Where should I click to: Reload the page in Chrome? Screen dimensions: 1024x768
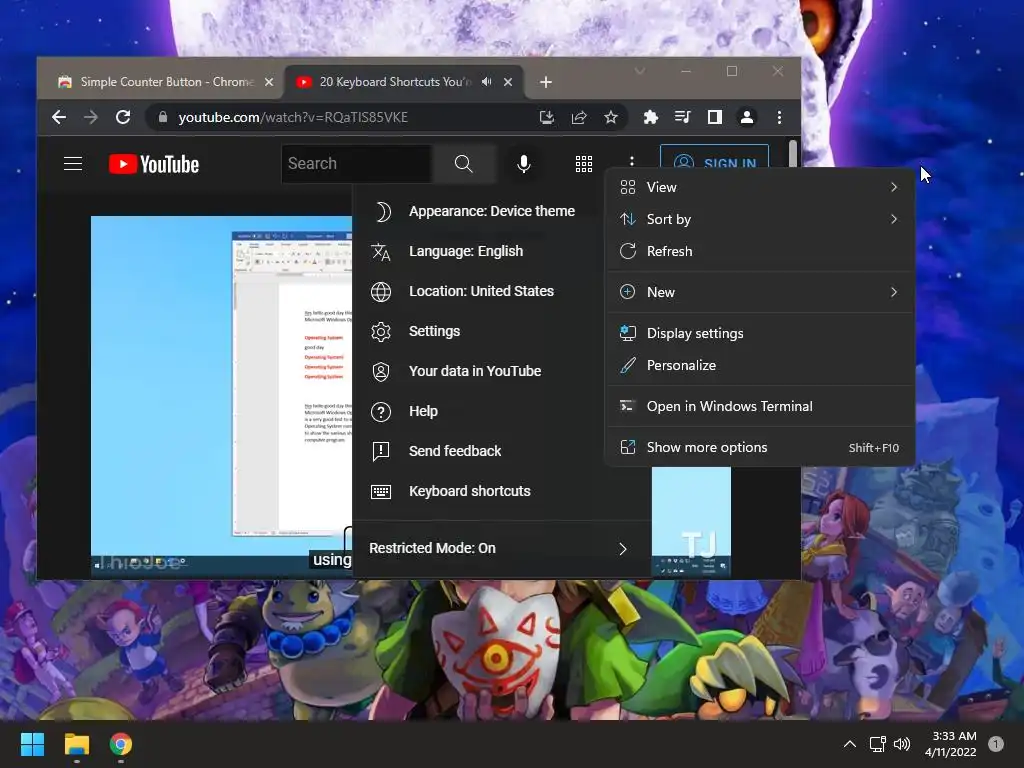123,117
